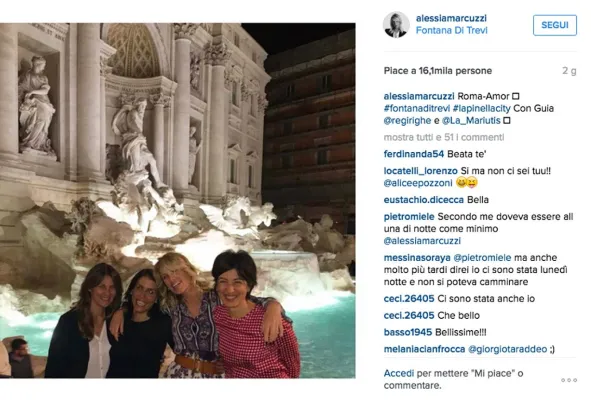Click the #lapinellacity hashtag
The width and height of the screenshot is (591, 400).
[x=481, y=109]
